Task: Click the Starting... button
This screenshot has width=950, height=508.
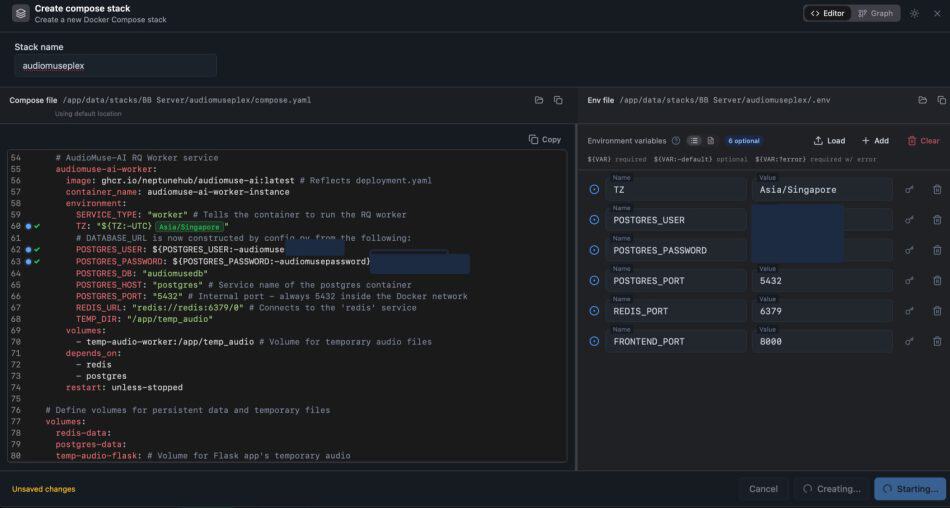Action: 910,489
